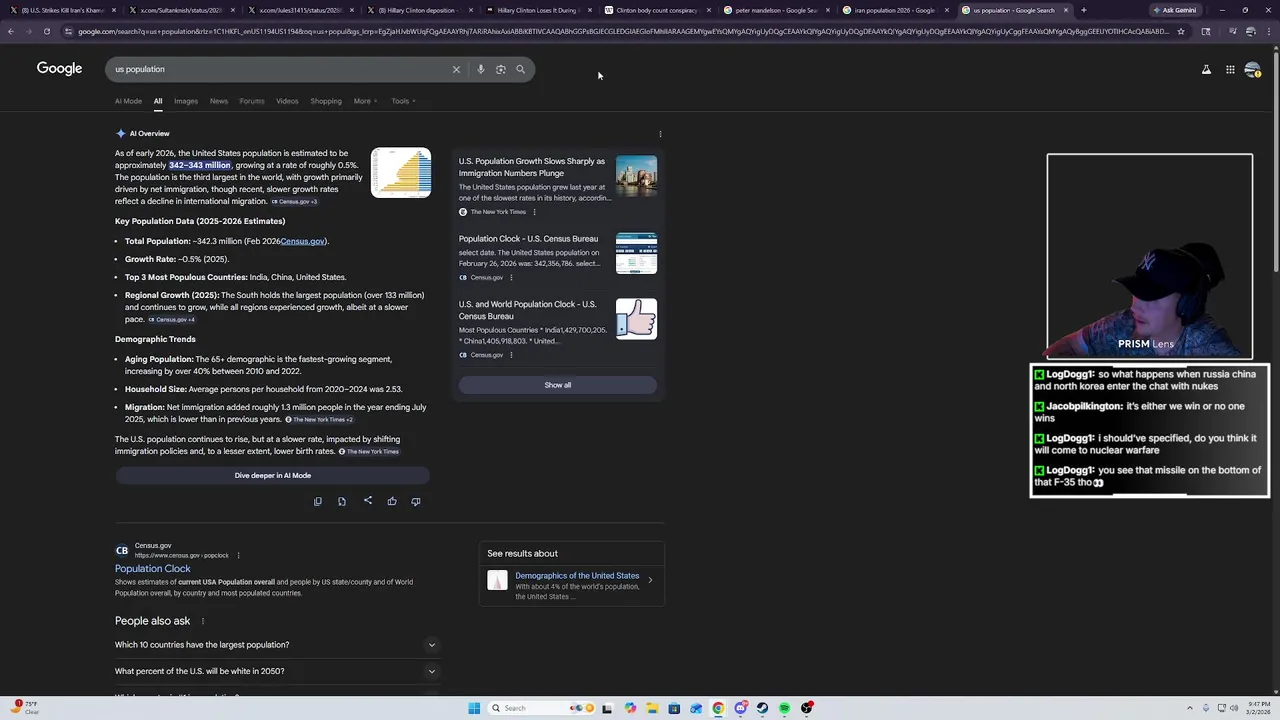
Task: Switch to AI Mode tab
Action: click(128, 101)
